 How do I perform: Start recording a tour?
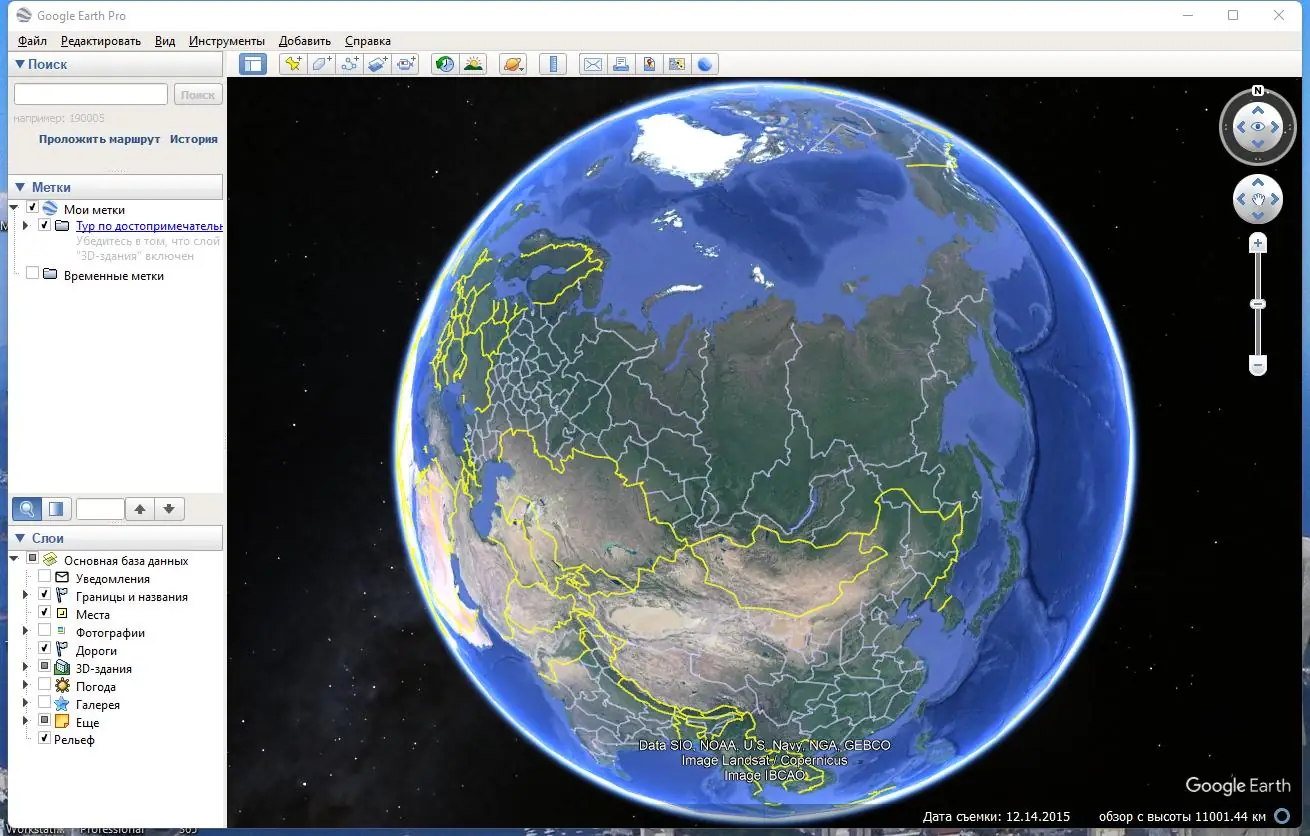[406, 63]
